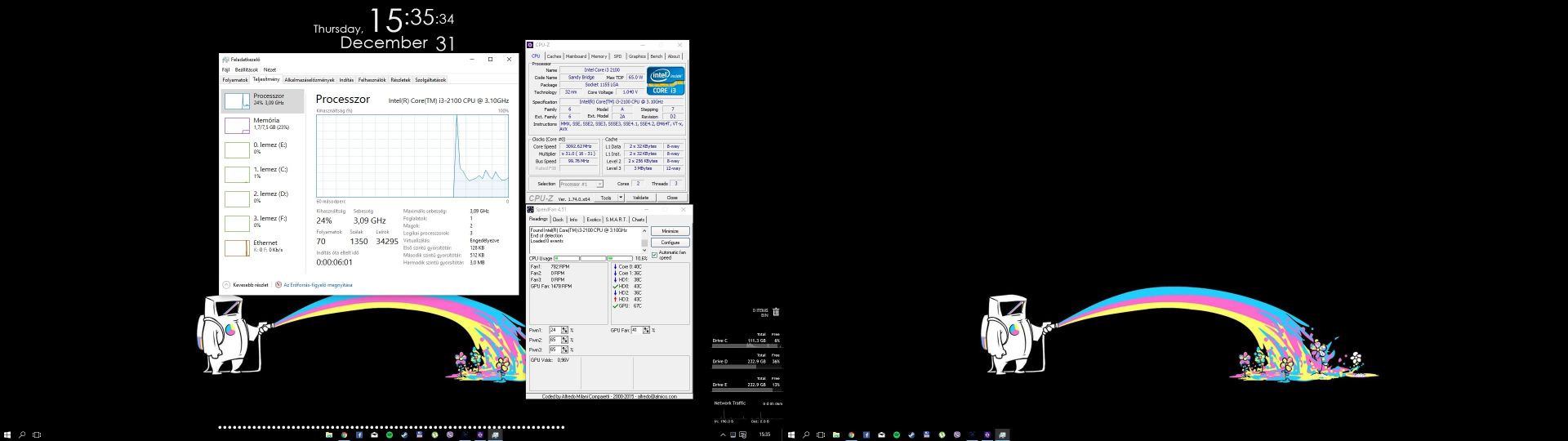Screen dimensions: 1568x441
Task: Open Task View on the left monitor
Action: [37, 434]
